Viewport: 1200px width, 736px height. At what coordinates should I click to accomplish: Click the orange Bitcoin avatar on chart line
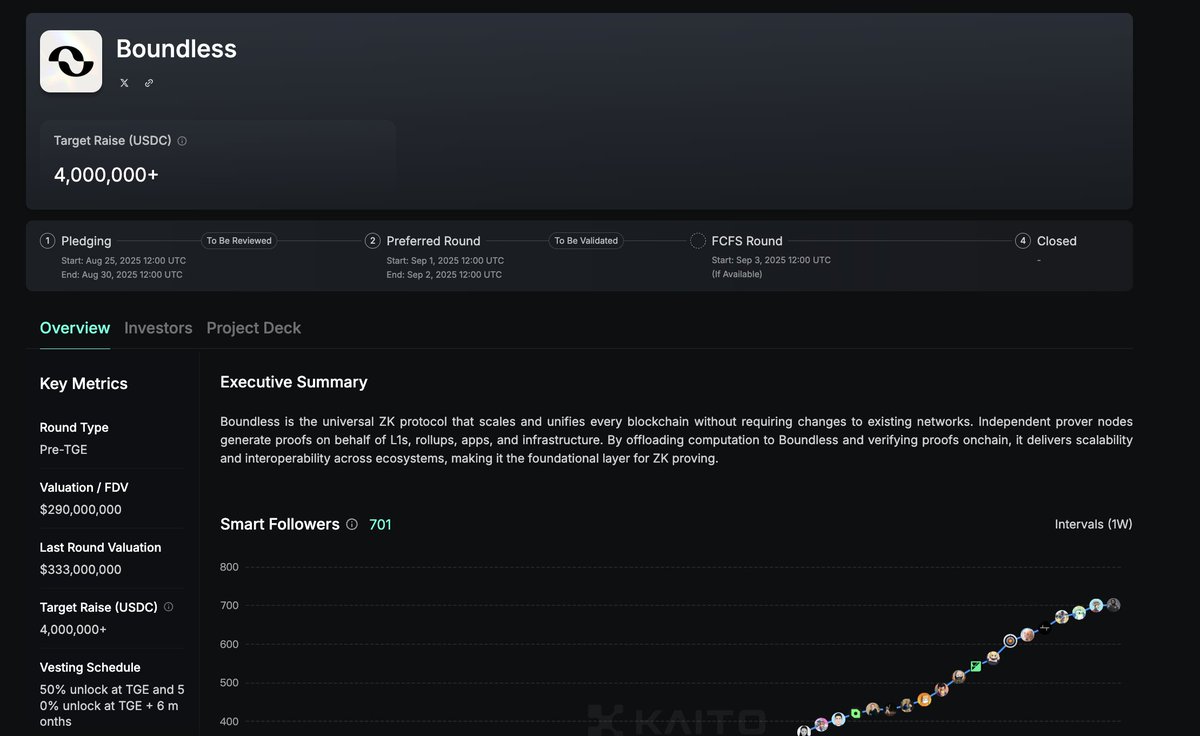click(924, 700)
